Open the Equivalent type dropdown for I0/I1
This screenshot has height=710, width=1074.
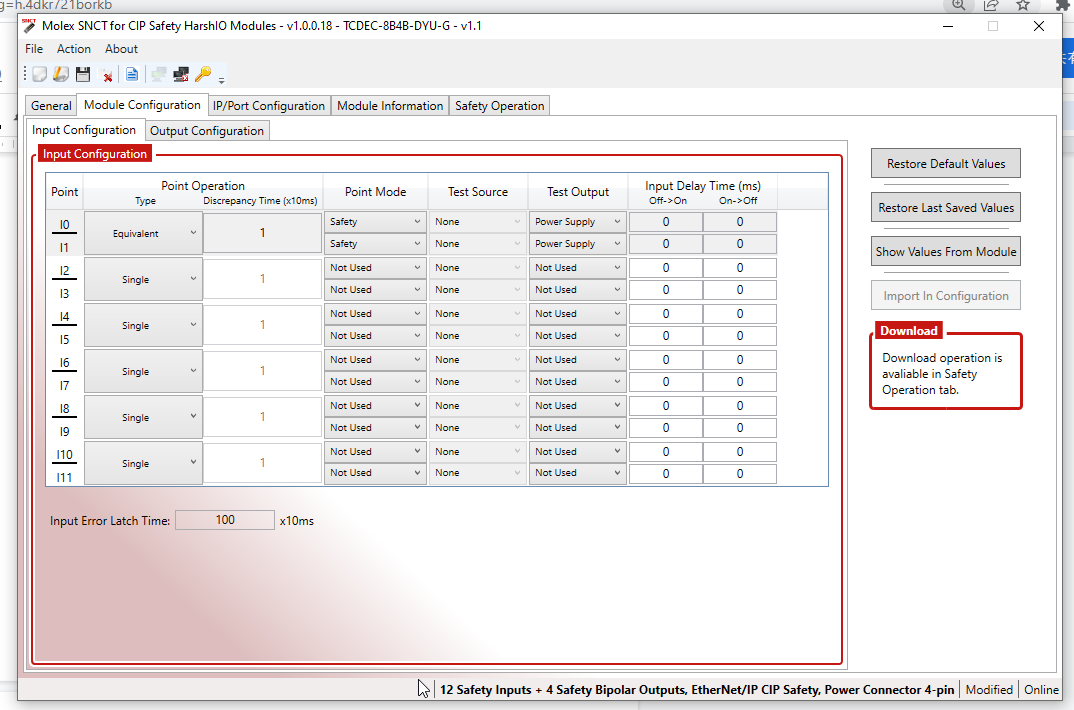pos(143,233)
